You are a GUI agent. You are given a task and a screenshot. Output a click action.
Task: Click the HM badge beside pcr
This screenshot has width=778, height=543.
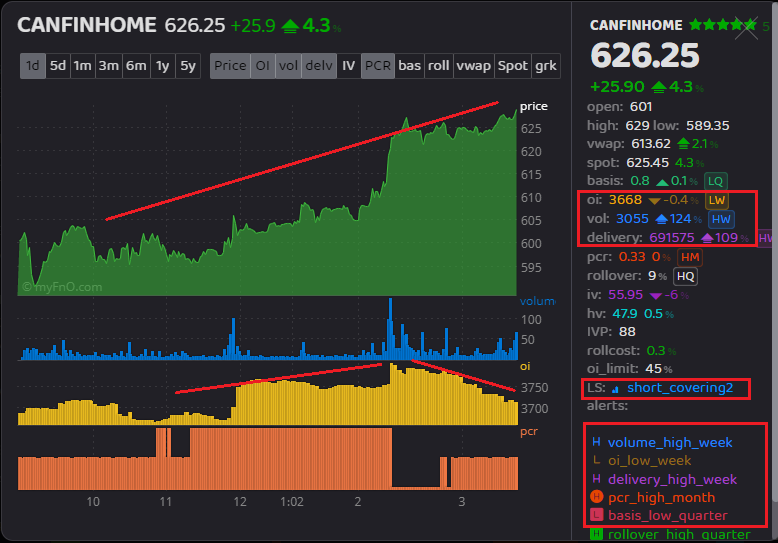[x=690, y=257]
